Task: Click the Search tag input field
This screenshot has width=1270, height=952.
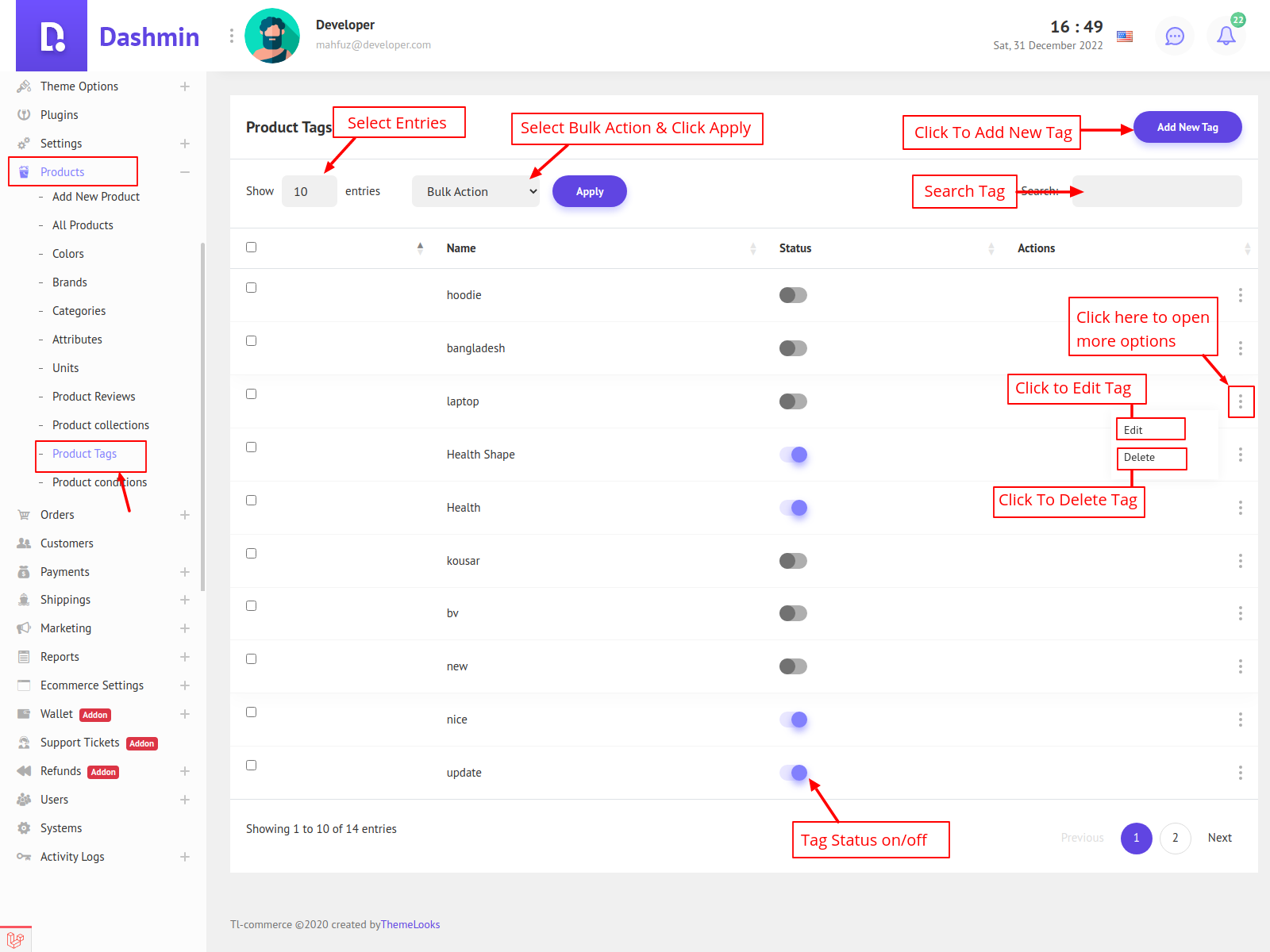Action: coord(1156,191)
